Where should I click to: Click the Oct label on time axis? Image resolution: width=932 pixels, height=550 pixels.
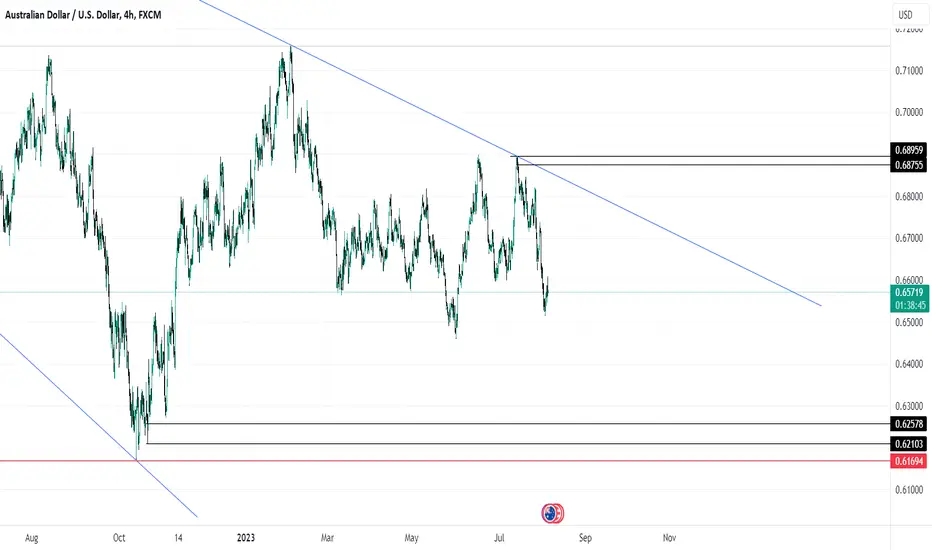pyautogui.click(x=119, y=538)
